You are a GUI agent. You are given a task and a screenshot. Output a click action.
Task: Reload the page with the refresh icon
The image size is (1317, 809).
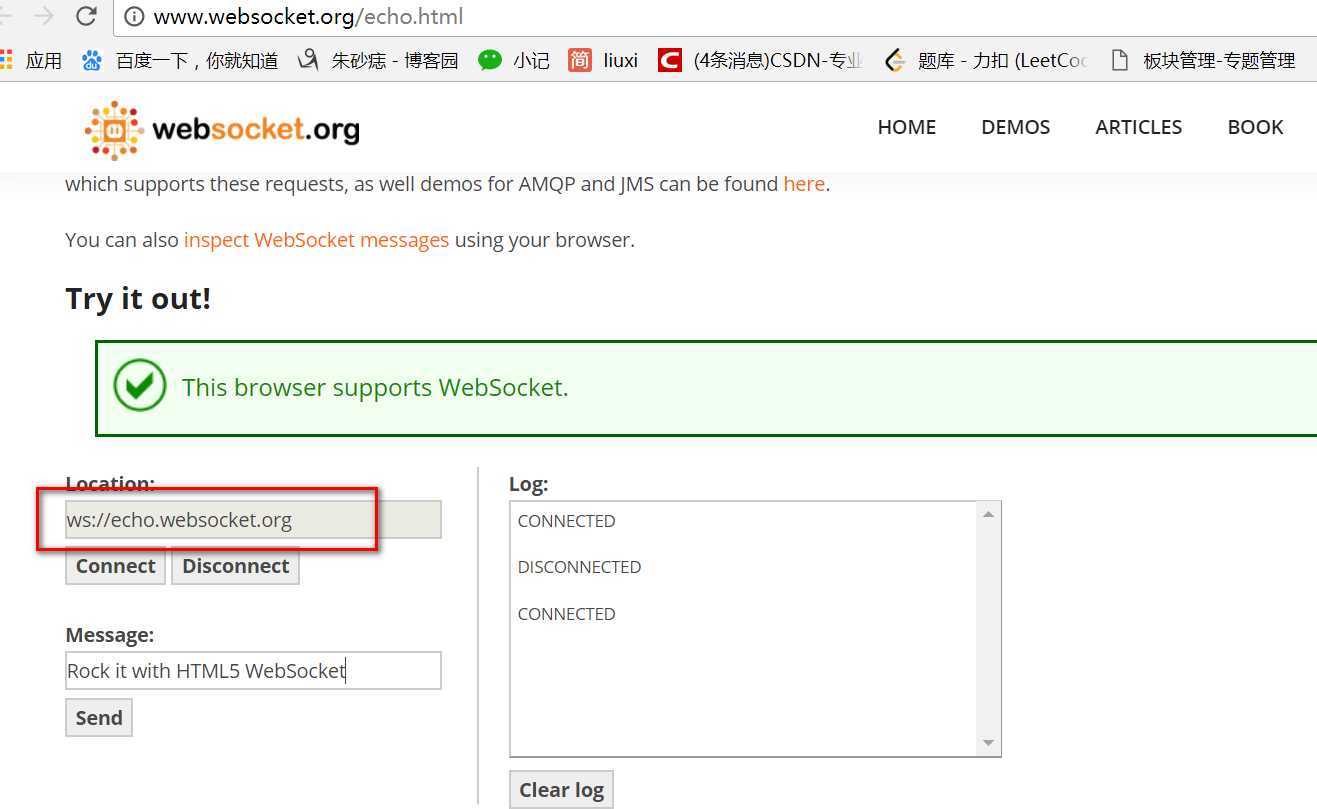(86, 16)
